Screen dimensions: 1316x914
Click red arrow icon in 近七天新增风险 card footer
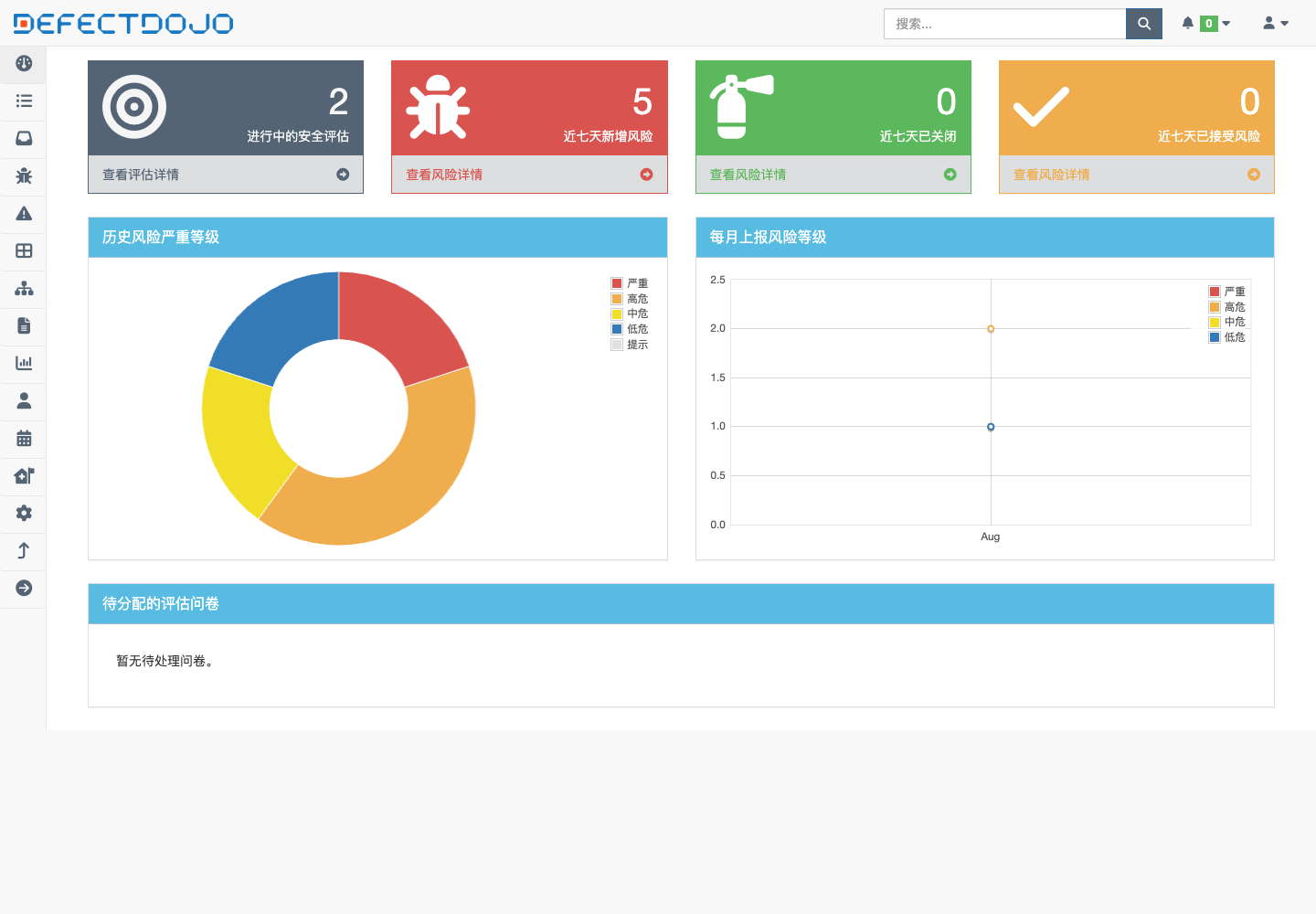click(x=646, y=175)
